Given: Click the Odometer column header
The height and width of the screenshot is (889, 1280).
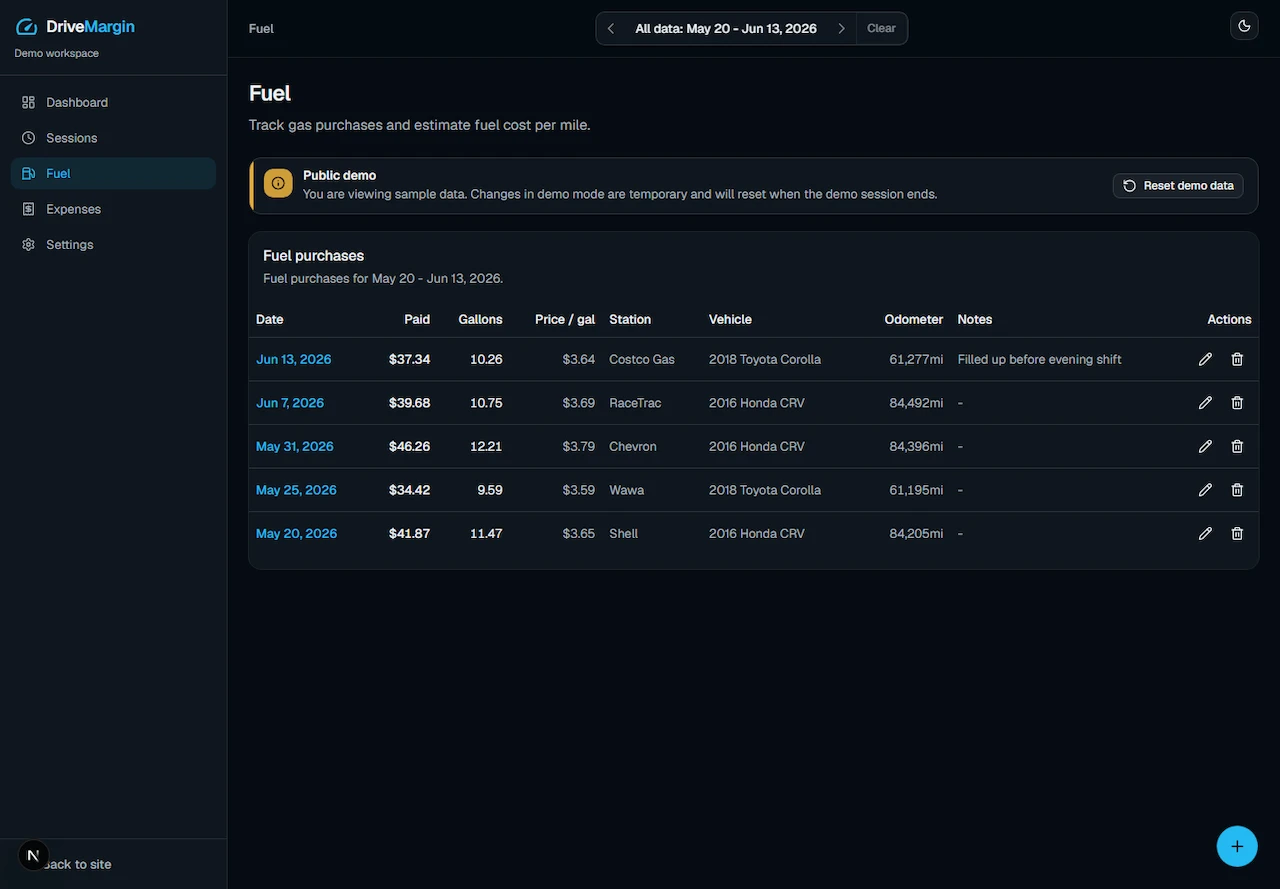Looking at the screenshot, I should (x=914, y=319).
